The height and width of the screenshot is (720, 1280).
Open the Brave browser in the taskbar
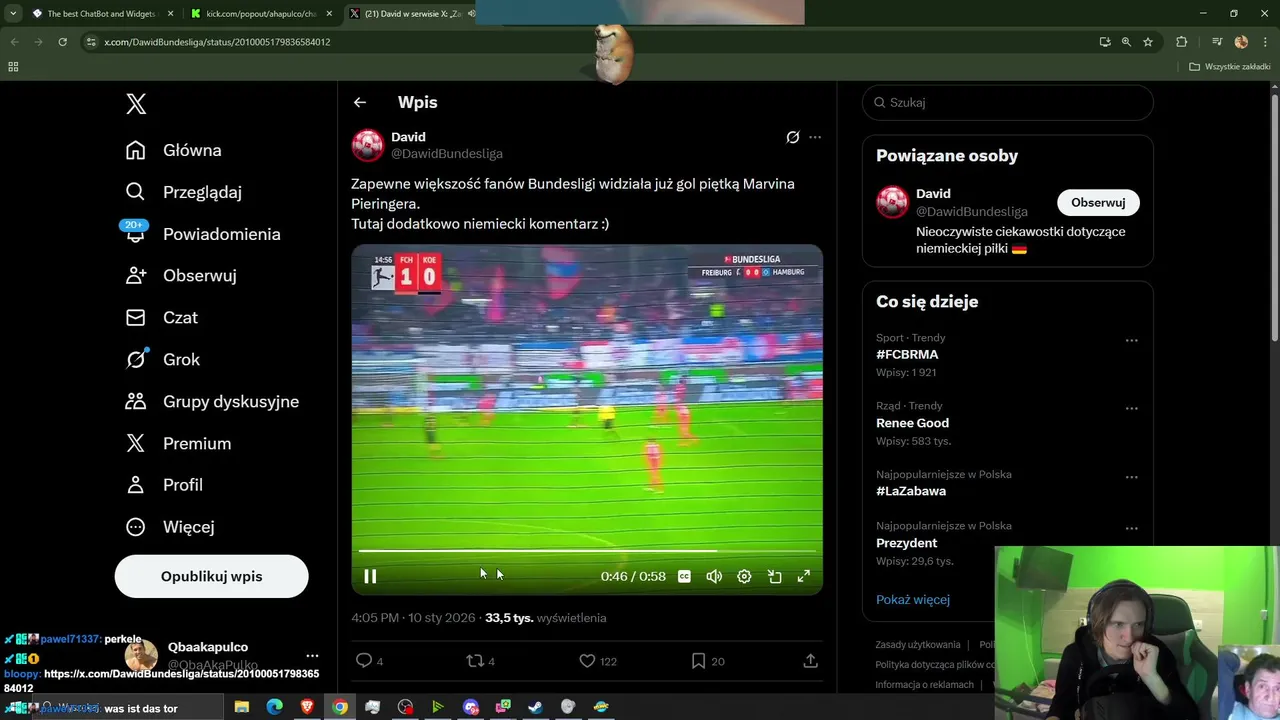coord(307,707)
